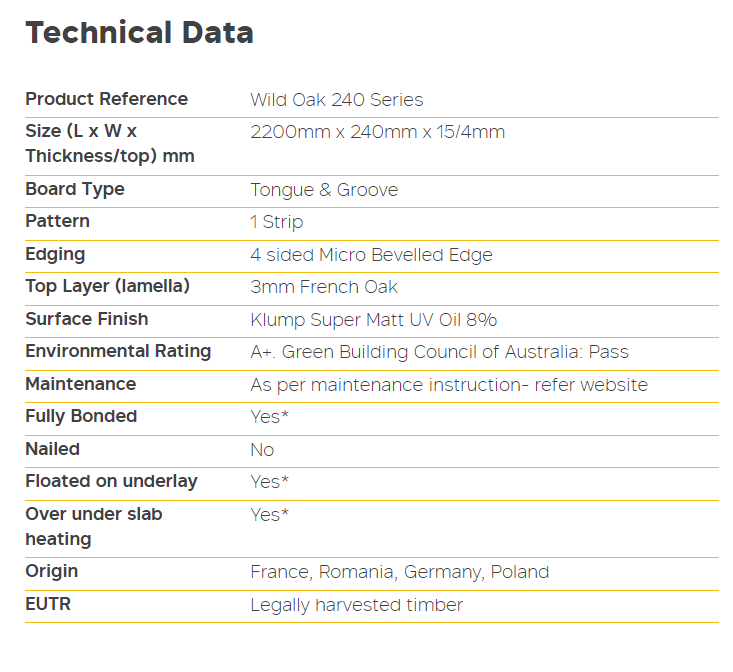Click the Technical Data heading
The height and width of the screenshot is (672, 733).
pos(139,33)
